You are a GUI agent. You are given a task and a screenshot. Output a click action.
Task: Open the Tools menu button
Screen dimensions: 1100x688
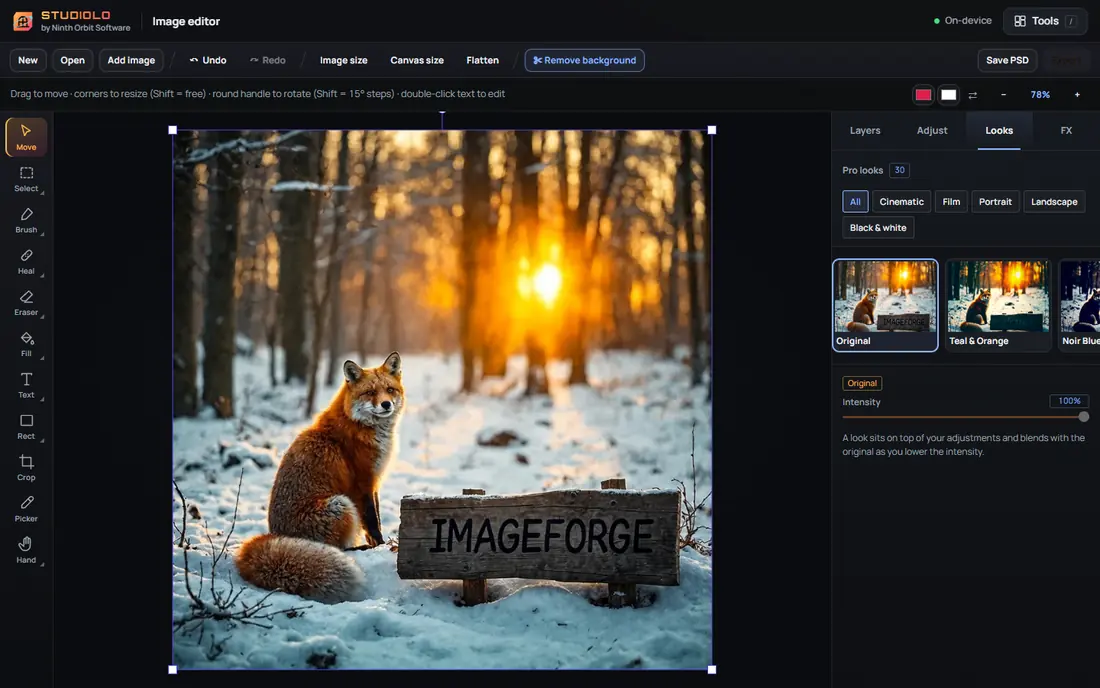(x=1045, y=21)
